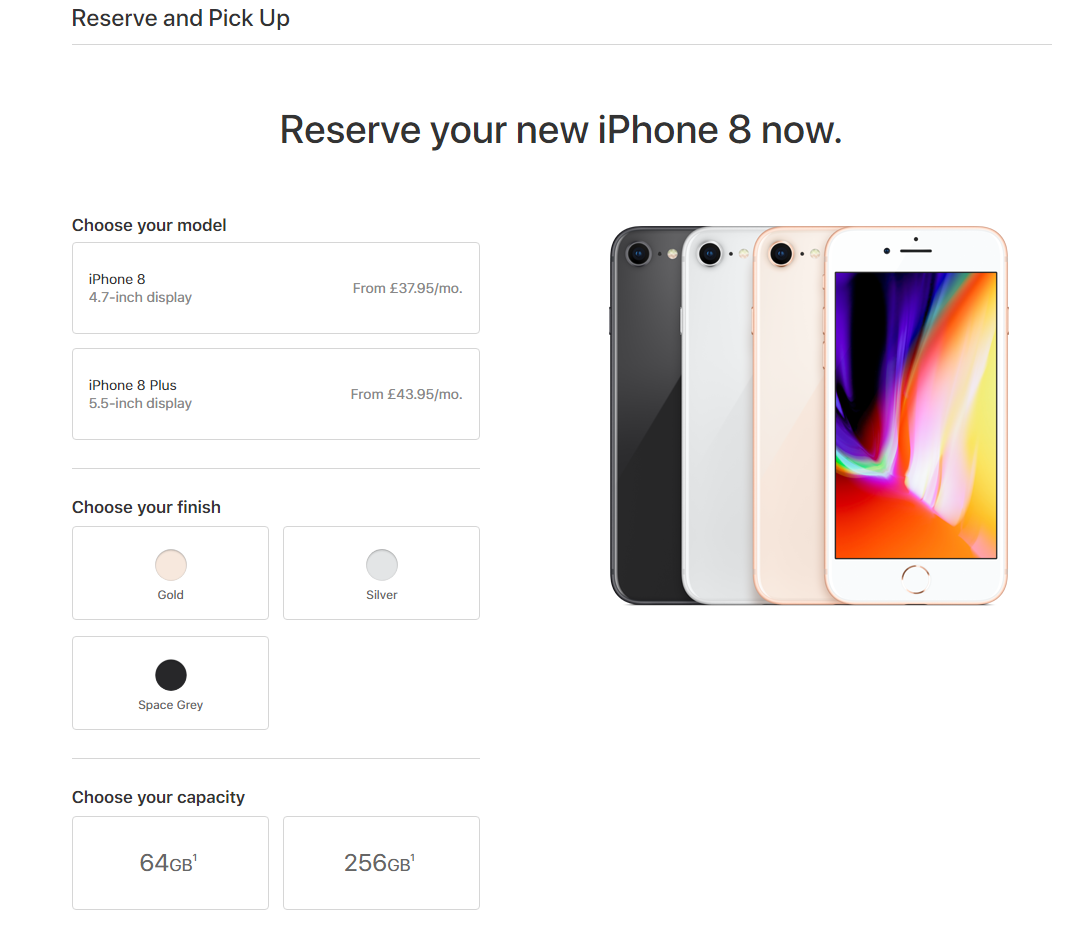Click the silver iPhone back image

[x=718, y=416]
